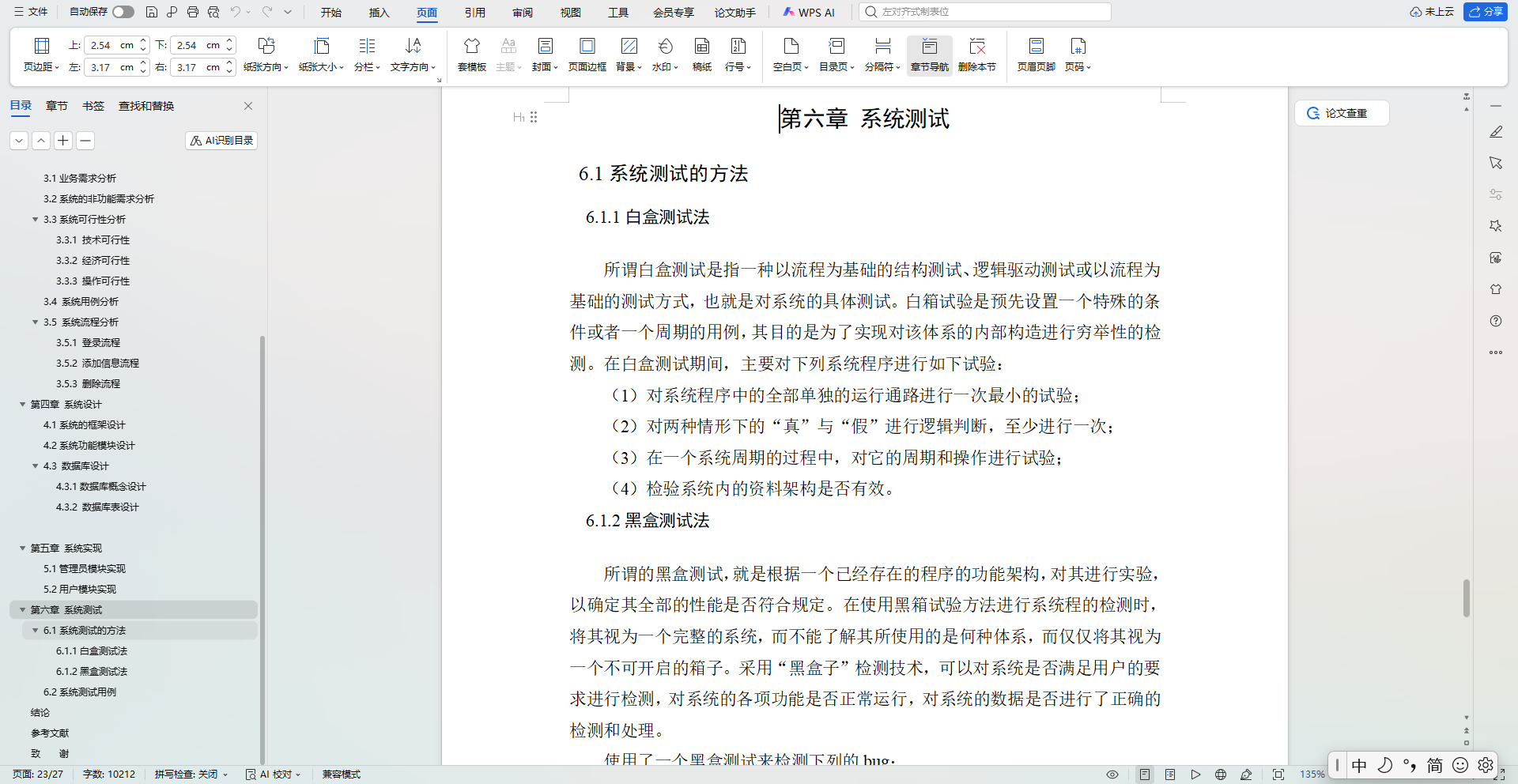Toggle the 章节导航 chapter navigation pane
Viewport: 1518px width, 784px height.
coord(930,55)
